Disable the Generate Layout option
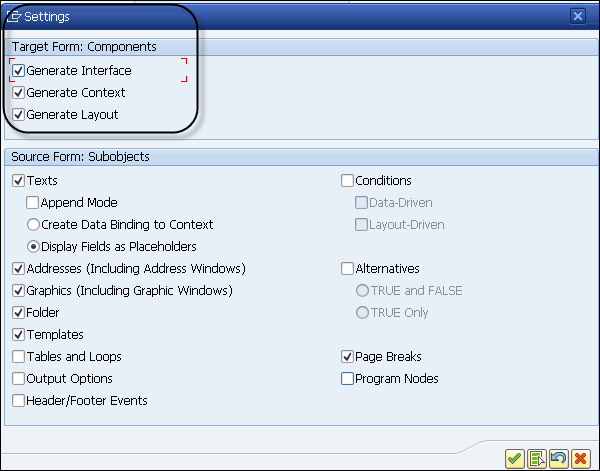Screen dimensions: 600x471 [x=19, y=115]
